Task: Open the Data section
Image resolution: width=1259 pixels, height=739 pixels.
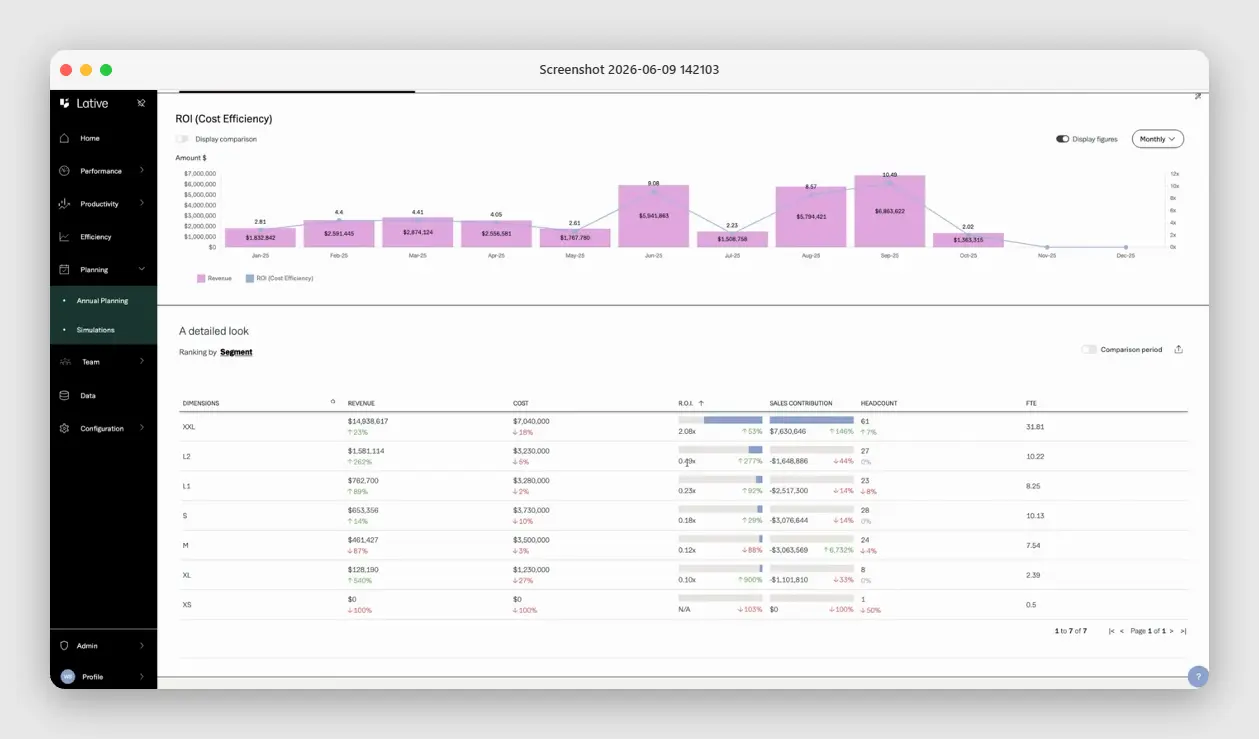Action: point(88,395)
